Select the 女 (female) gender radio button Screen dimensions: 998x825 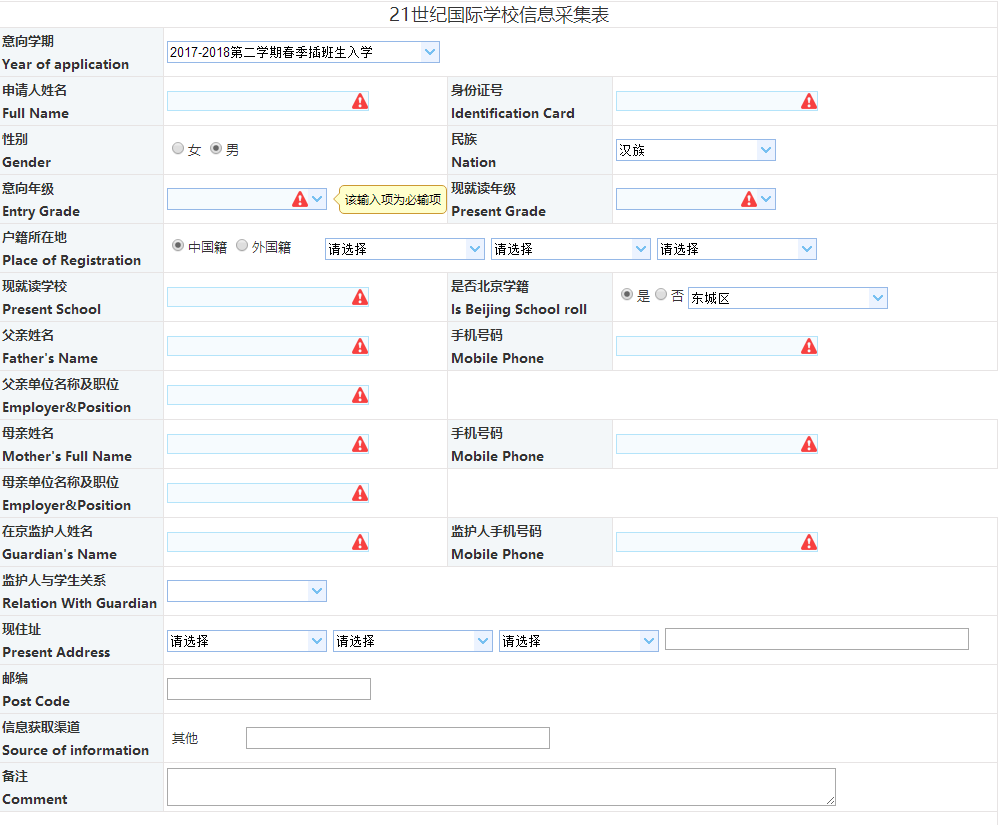pyautogui.click(x=179, y=149)
